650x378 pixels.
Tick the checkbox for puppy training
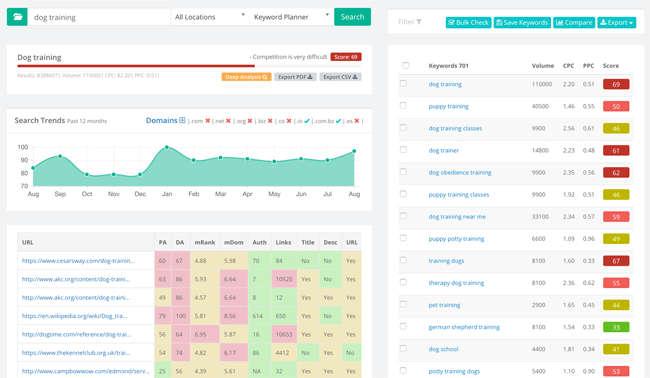click(403, 106)
